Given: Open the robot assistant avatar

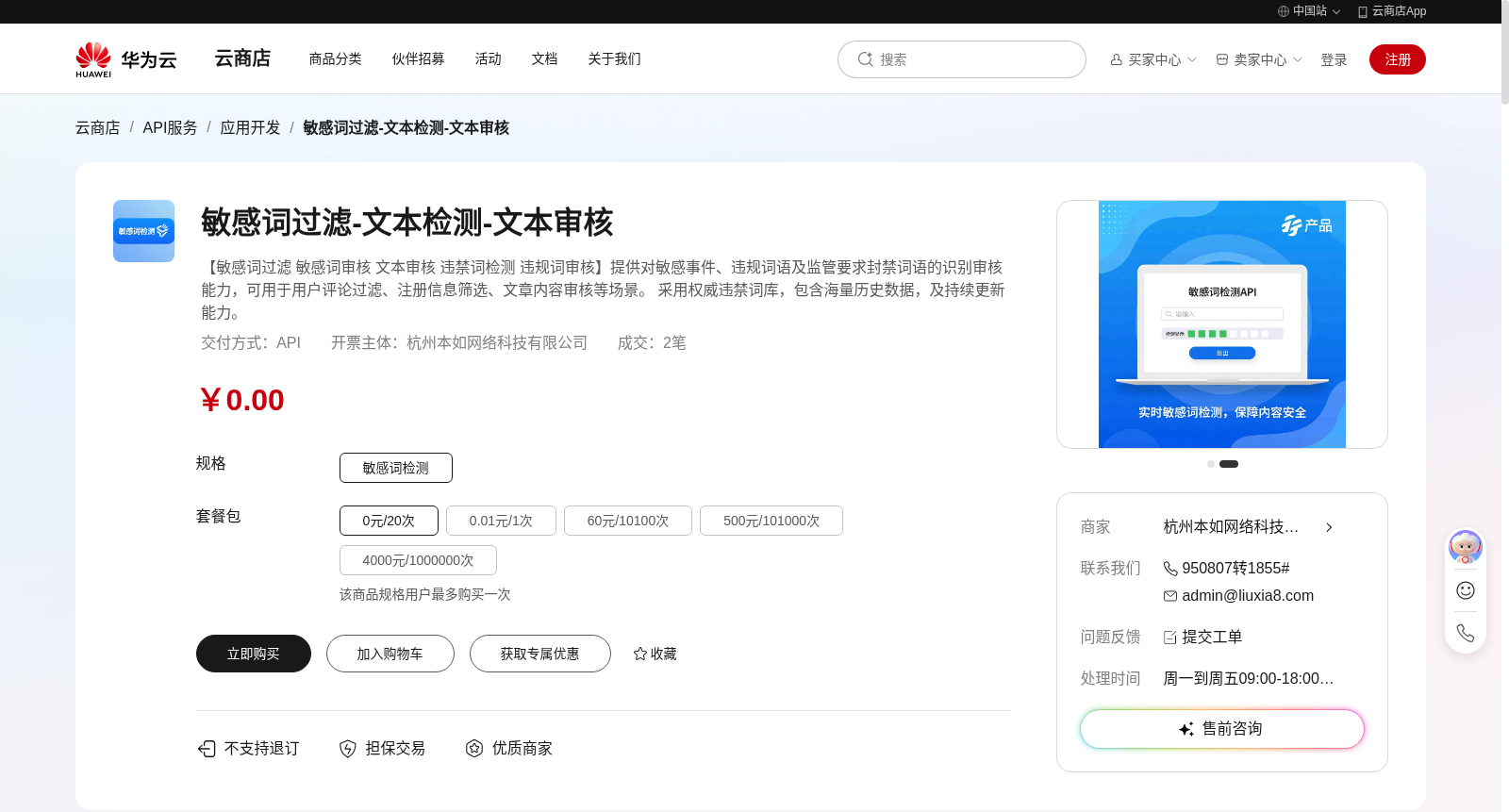Looking at the screenshot, I should click(1466, 547).
